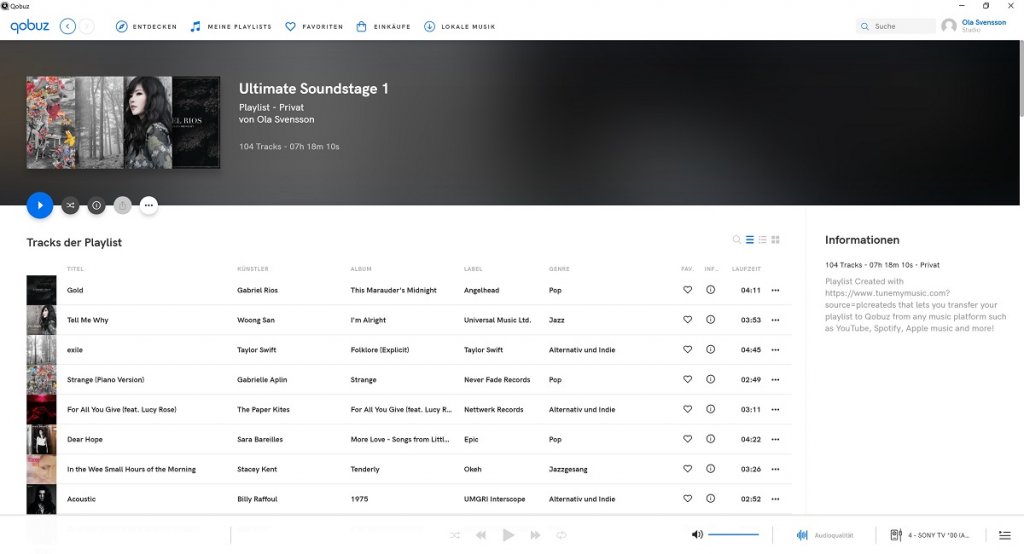Open more options for track Gold
The height and width of the screenshot is (554, 1024).
(775, 290)
